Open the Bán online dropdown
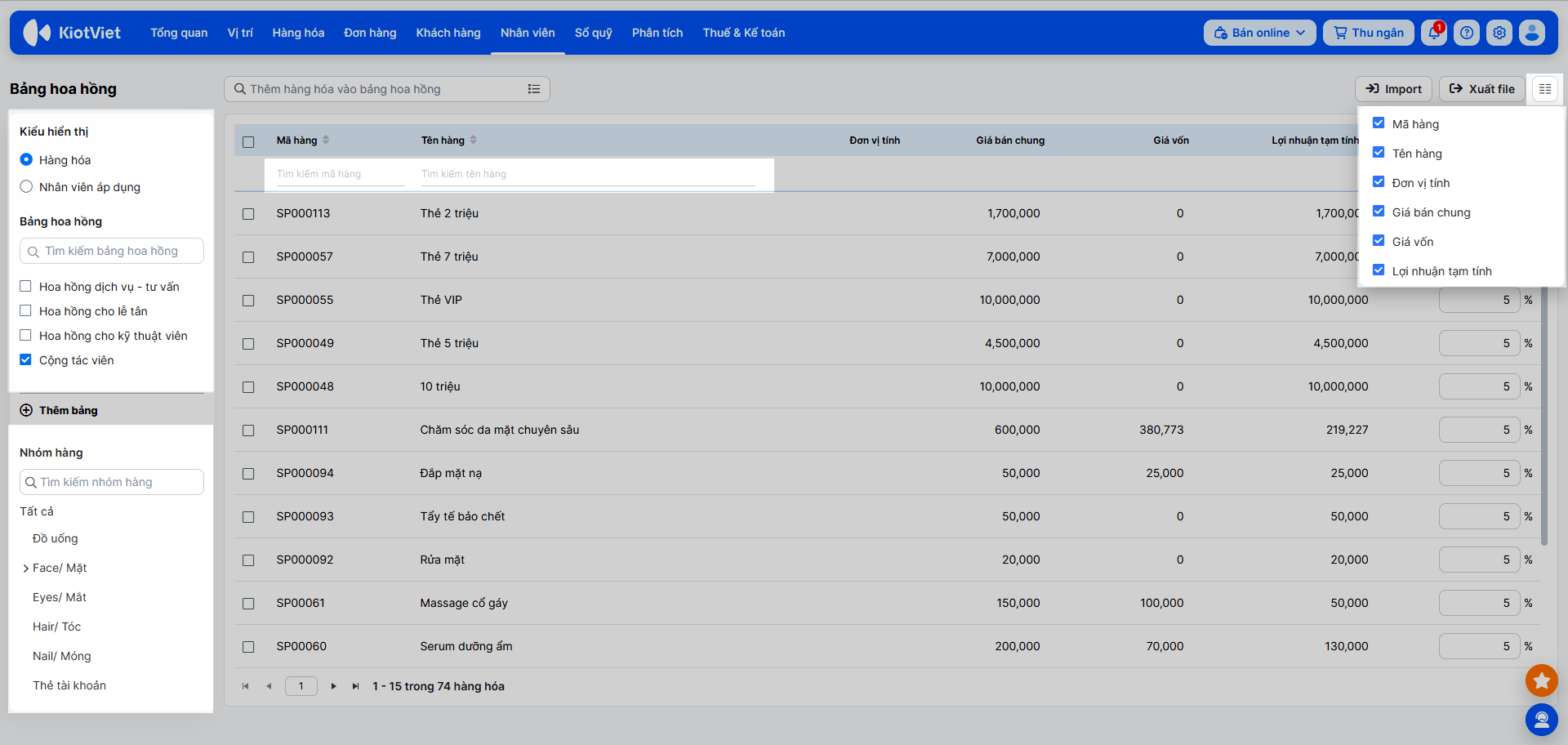1568x745 pixels. [1259, 33]
